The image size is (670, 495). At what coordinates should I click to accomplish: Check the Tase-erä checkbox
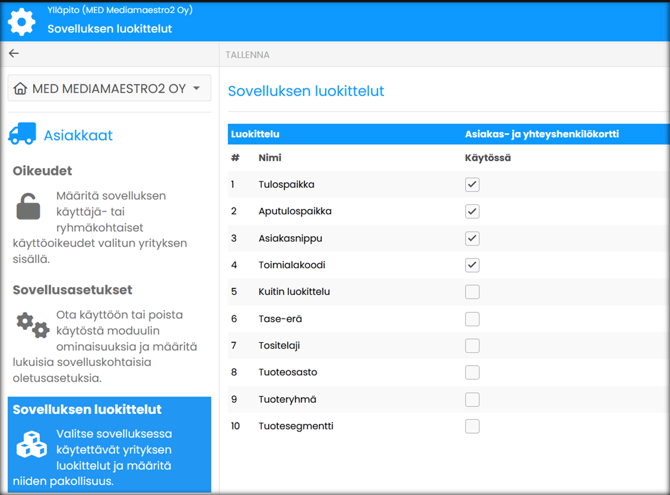472,319
